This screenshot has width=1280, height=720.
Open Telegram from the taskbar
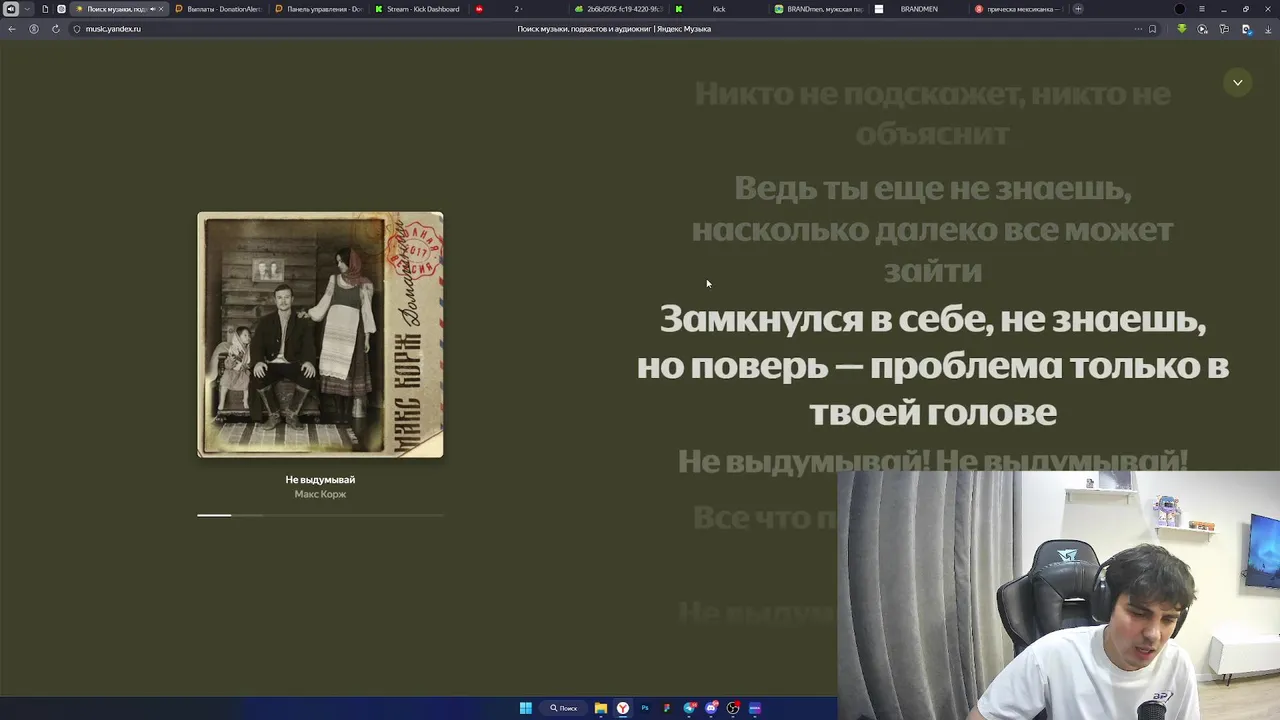[x=689, y=708]
